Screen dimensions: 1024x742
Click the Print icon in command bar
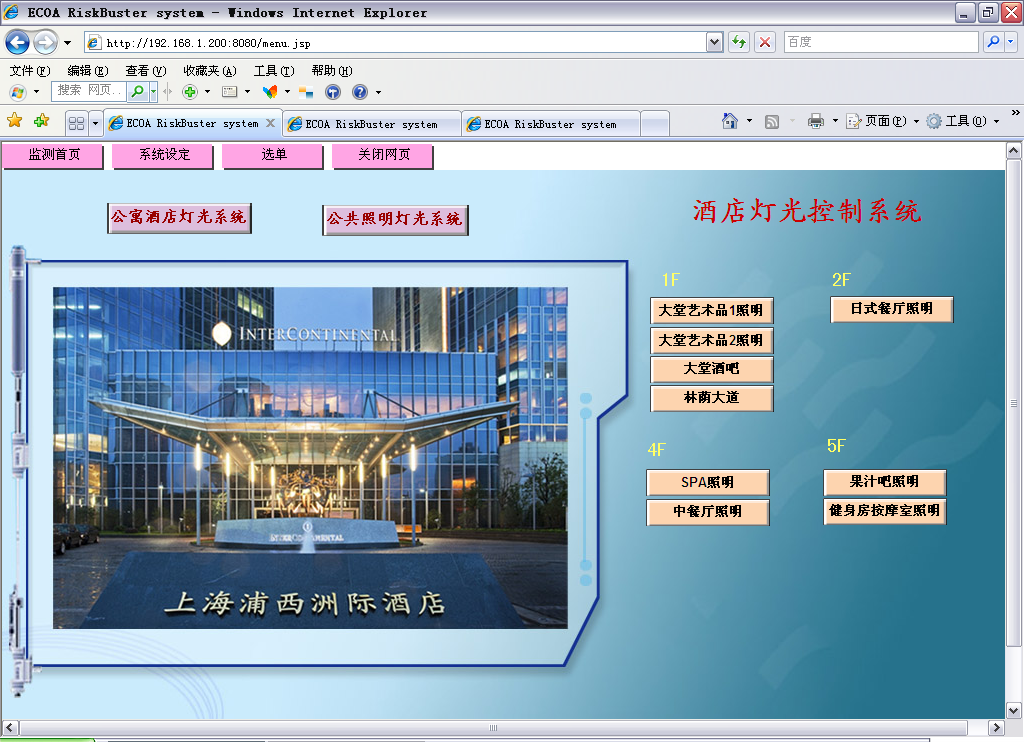(x=816, y=121)
